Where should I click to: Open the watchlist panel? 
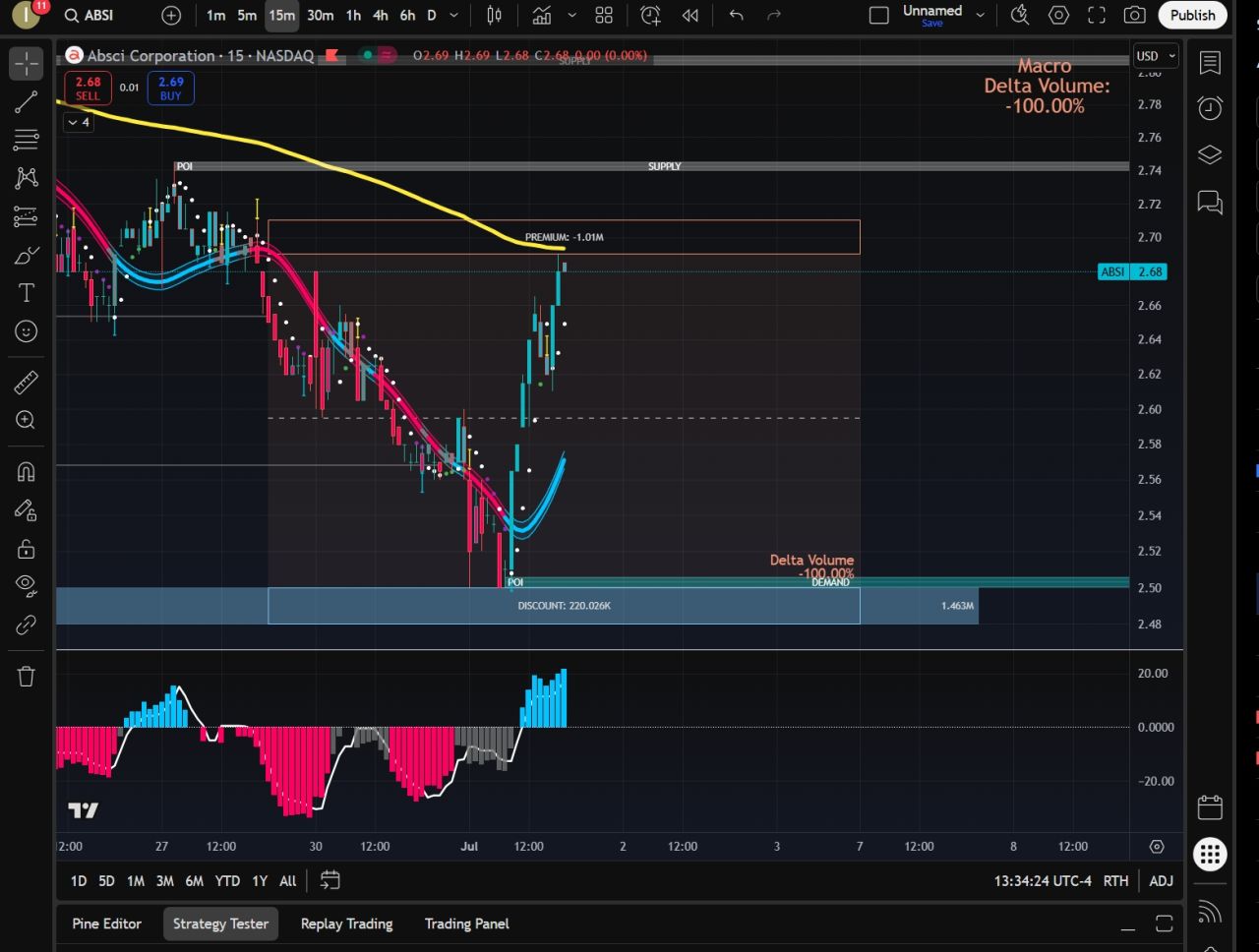click(x=1210, y=63)
